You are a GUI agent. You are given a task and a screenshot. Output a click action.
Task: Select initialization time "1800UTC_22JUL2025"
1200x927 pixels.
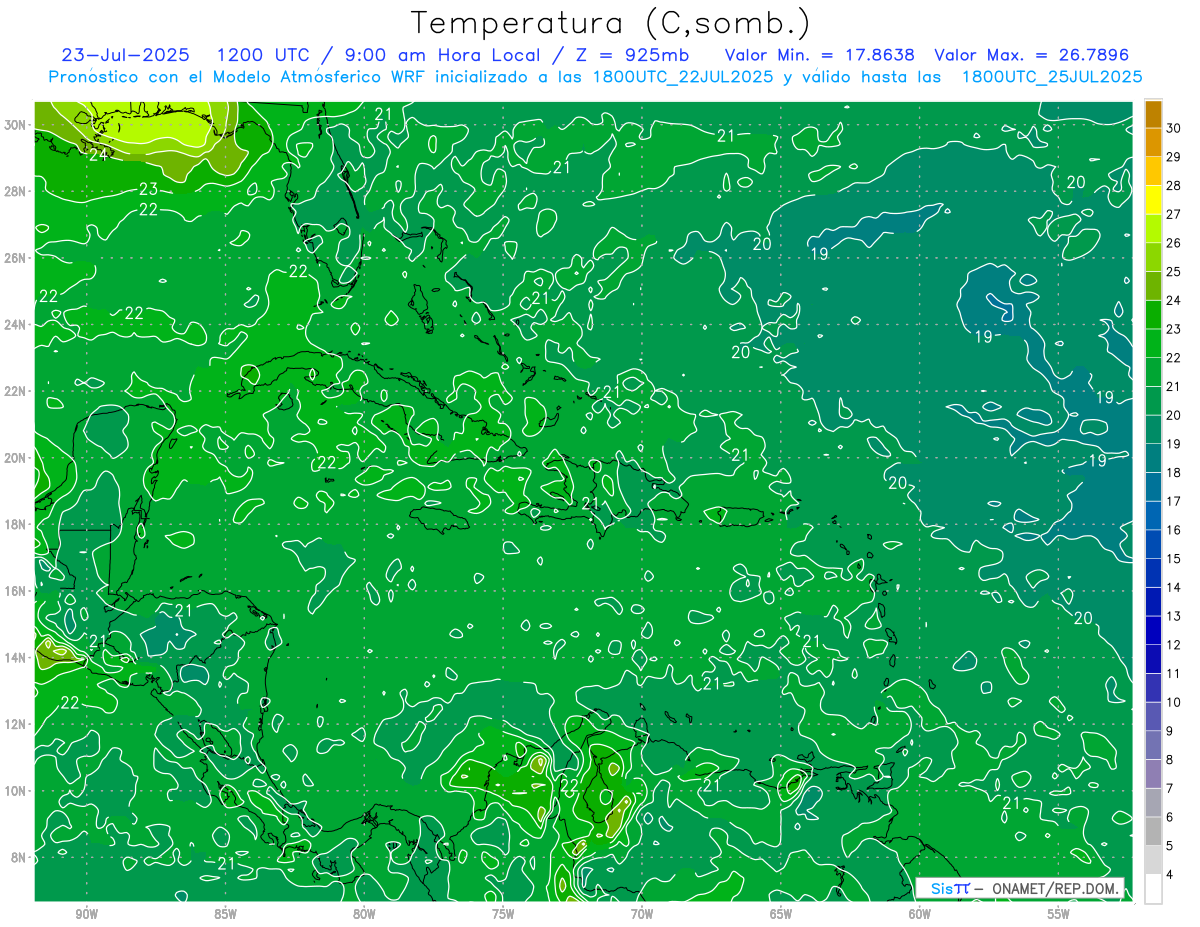682,77
